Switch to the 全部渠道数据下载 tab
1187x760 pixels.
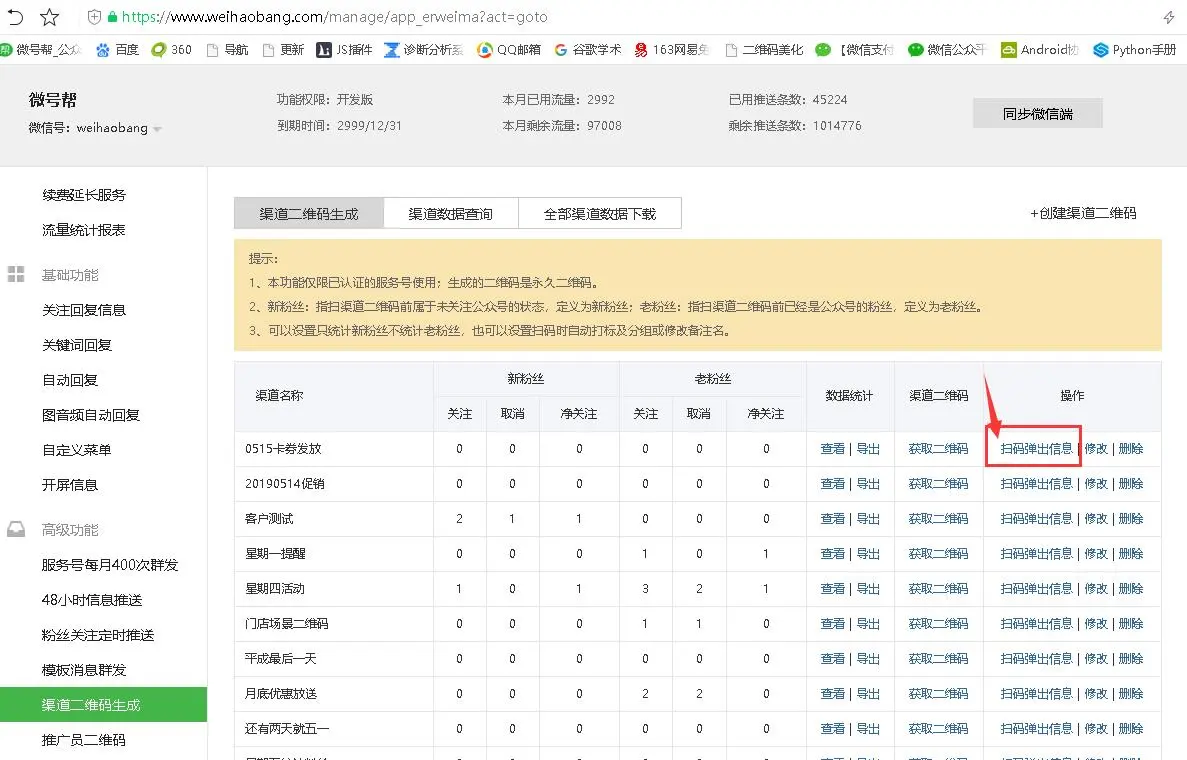pyautogui.click(x=600, y=213)
